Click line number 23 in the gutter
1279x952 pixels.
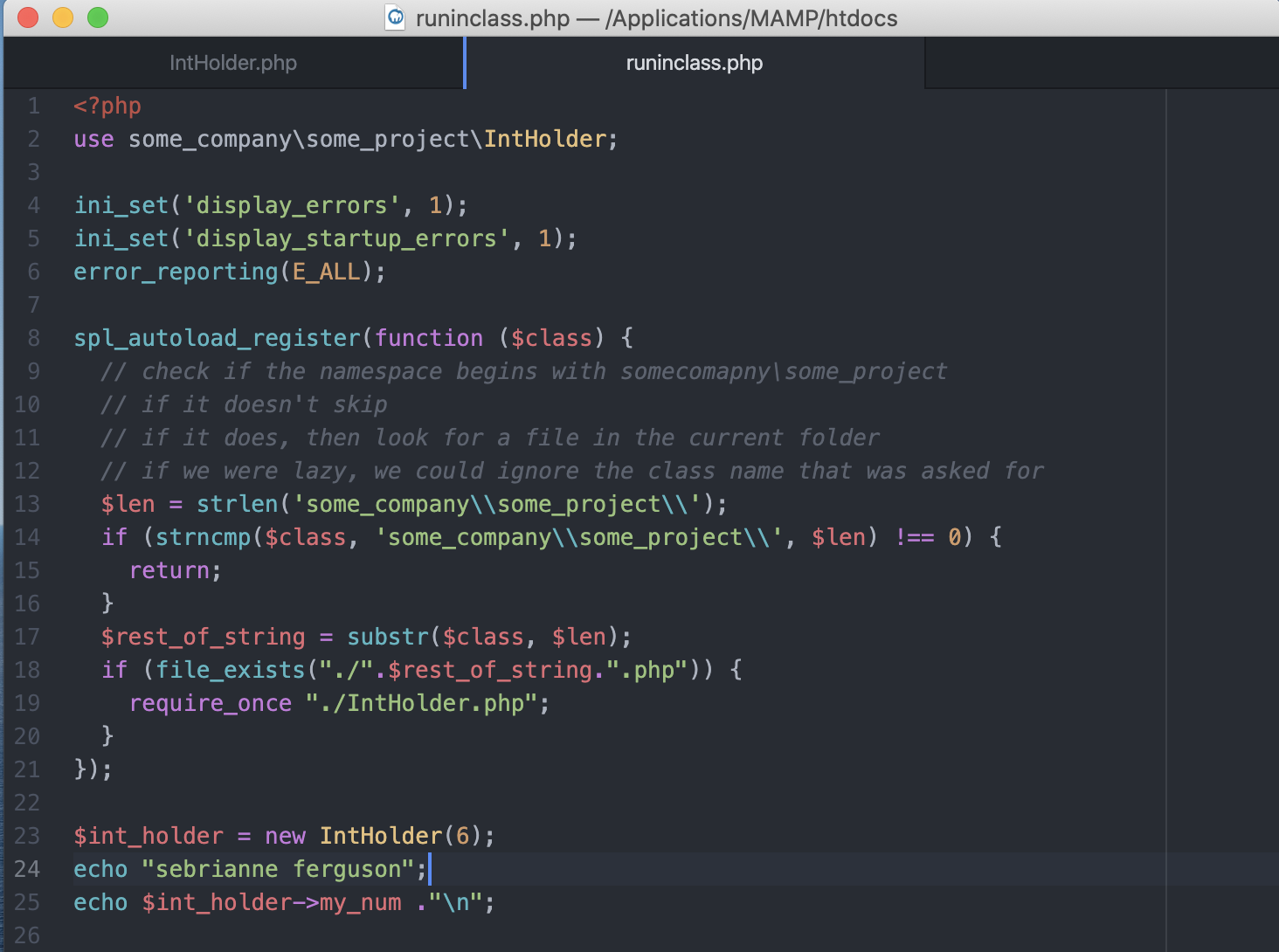click(27, 836)
